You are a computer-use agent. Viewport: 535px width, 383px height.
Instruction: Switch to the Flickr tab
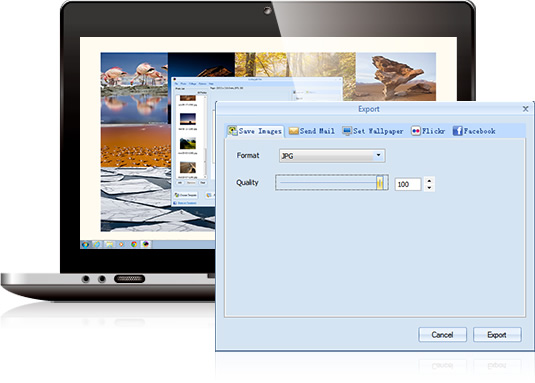pos(428,131)
